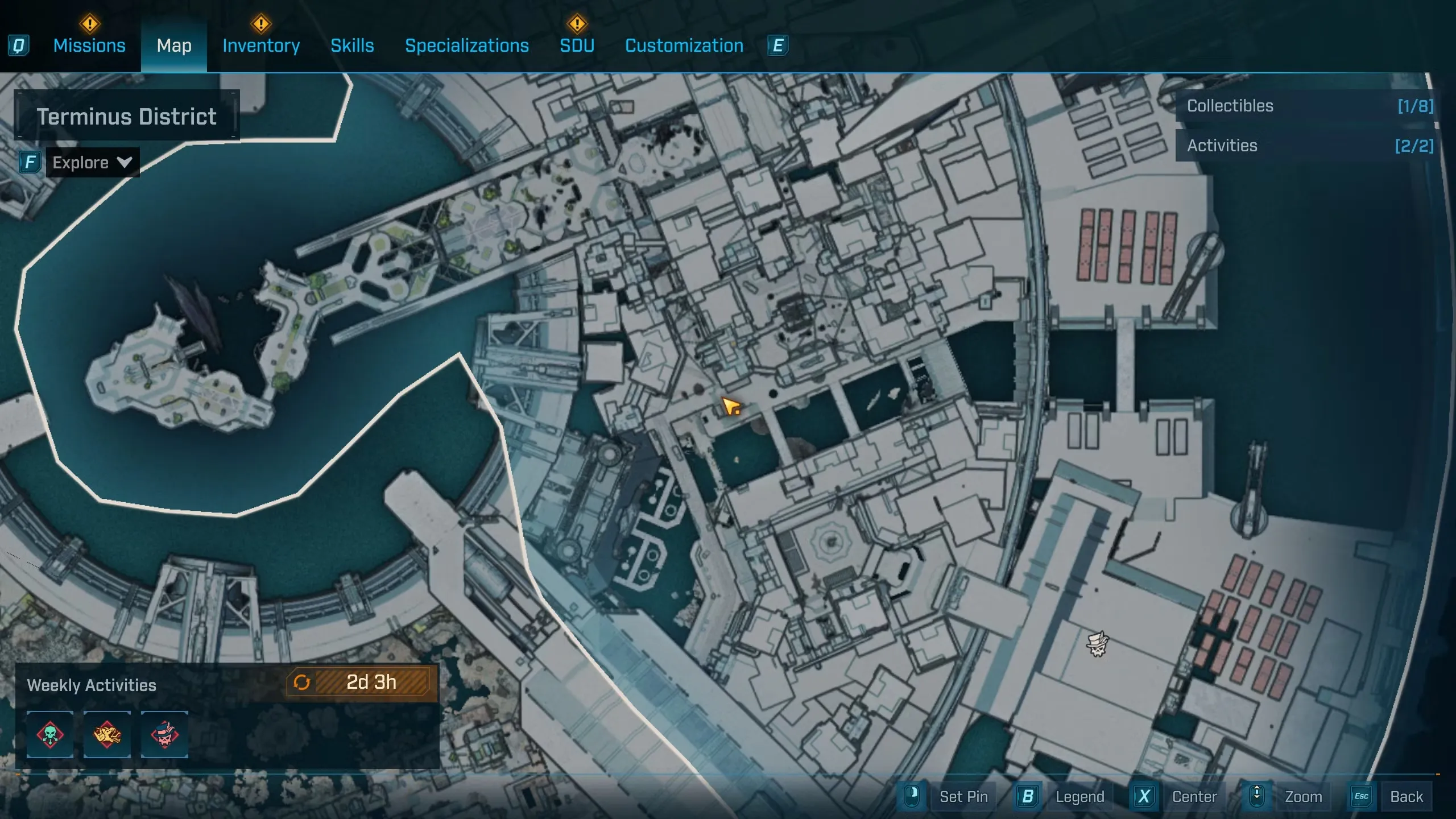Screen dimensions: 1456x819
Task: Click the Terminus District title label
Action: (126, 117)
